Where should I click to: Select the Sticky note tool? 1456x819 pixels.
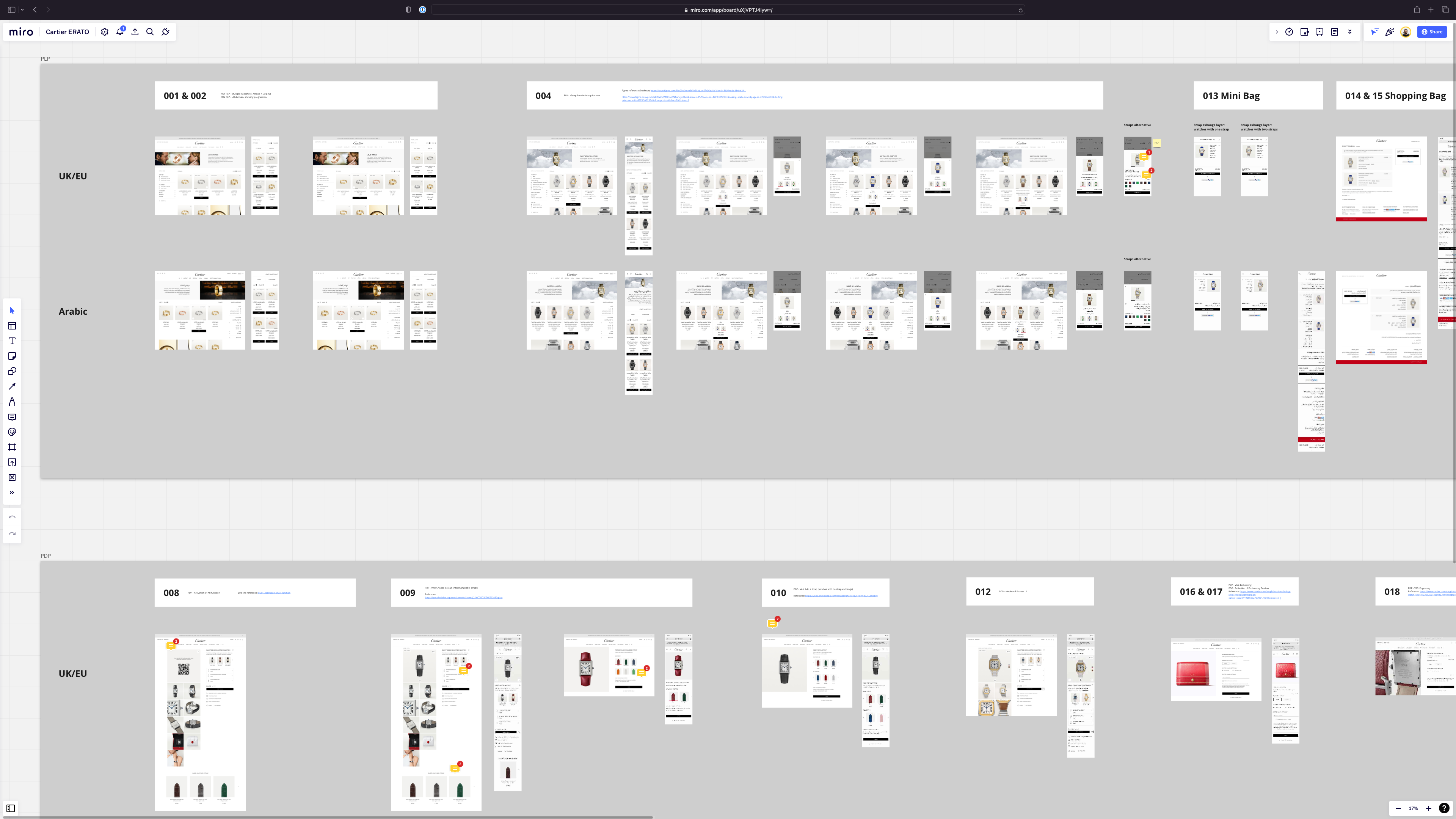12,356
